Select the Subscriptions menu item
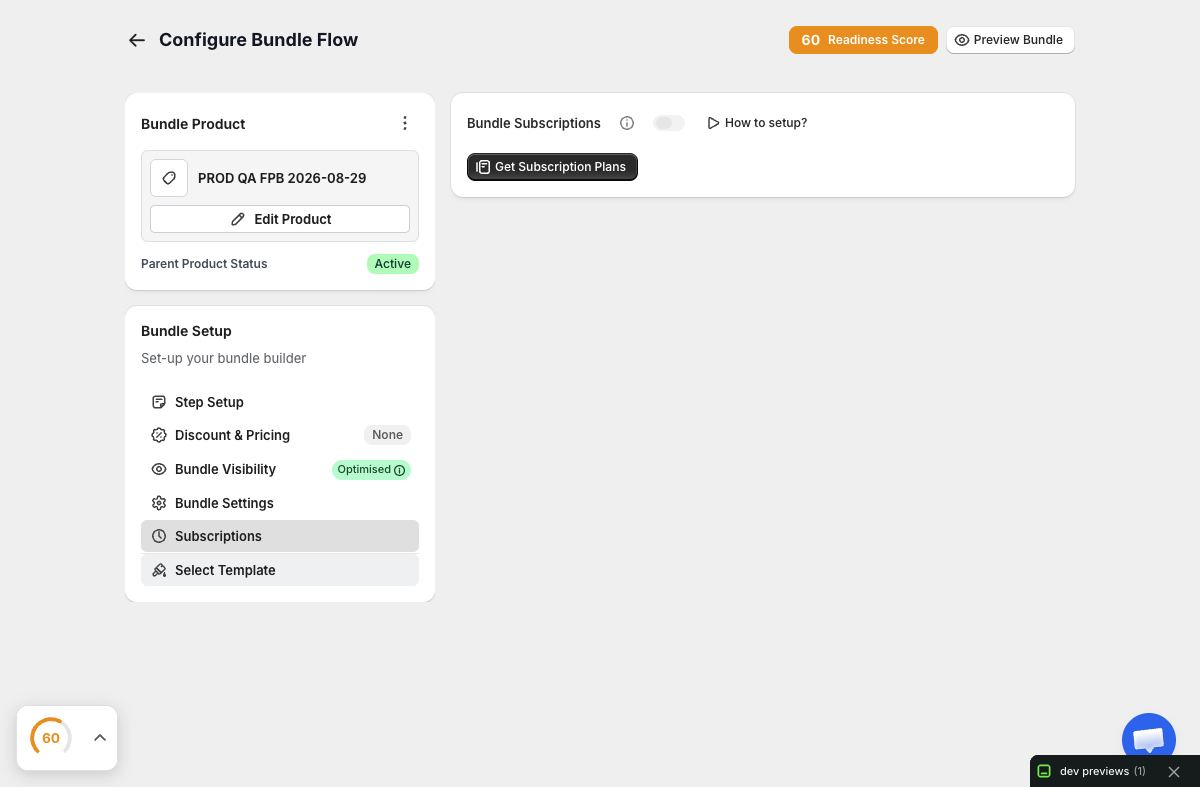This screenshot has height=787, width=1200. (280, 536)
